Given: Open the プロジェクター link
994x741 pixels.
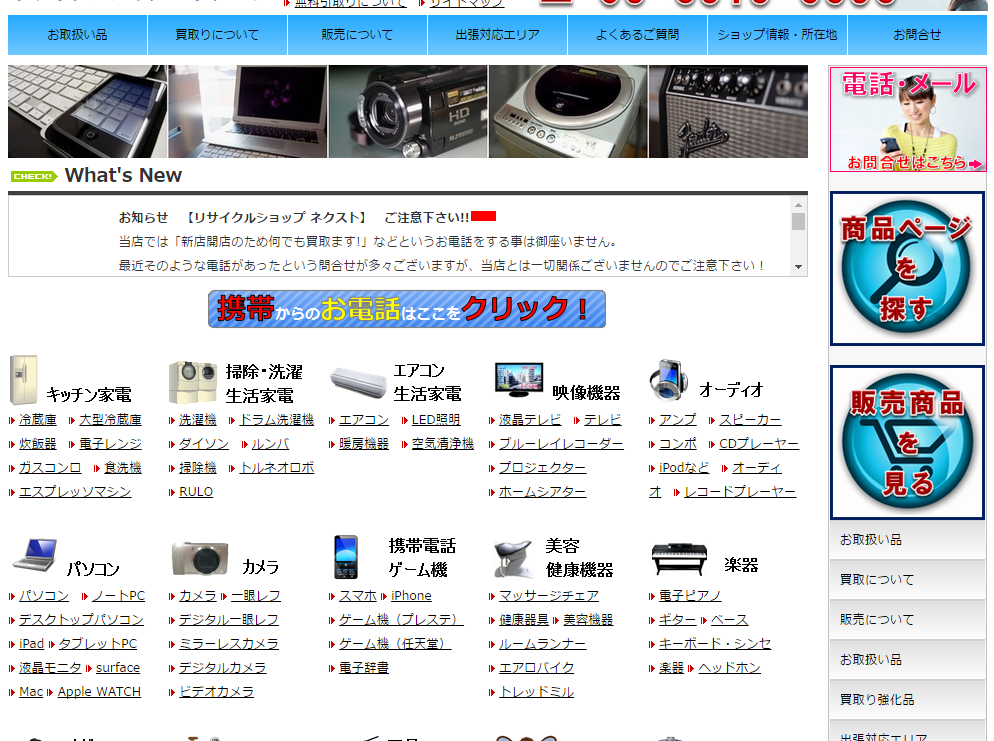Looking at the screenshot, I should (x=543, y=468).
